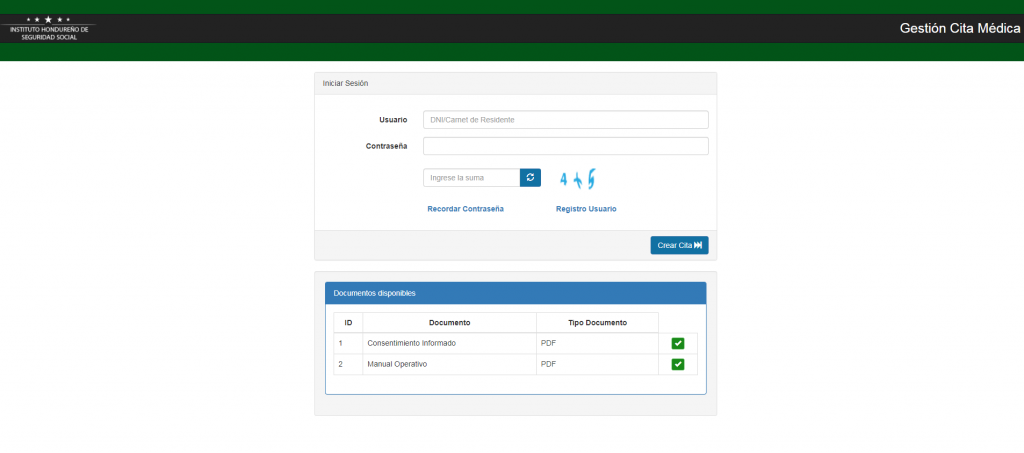The width and height of the screenshot is (1024, 453).
Task: Open the Recordar Contraseña link
Action: pyautogui.click(x=465, y=209)
